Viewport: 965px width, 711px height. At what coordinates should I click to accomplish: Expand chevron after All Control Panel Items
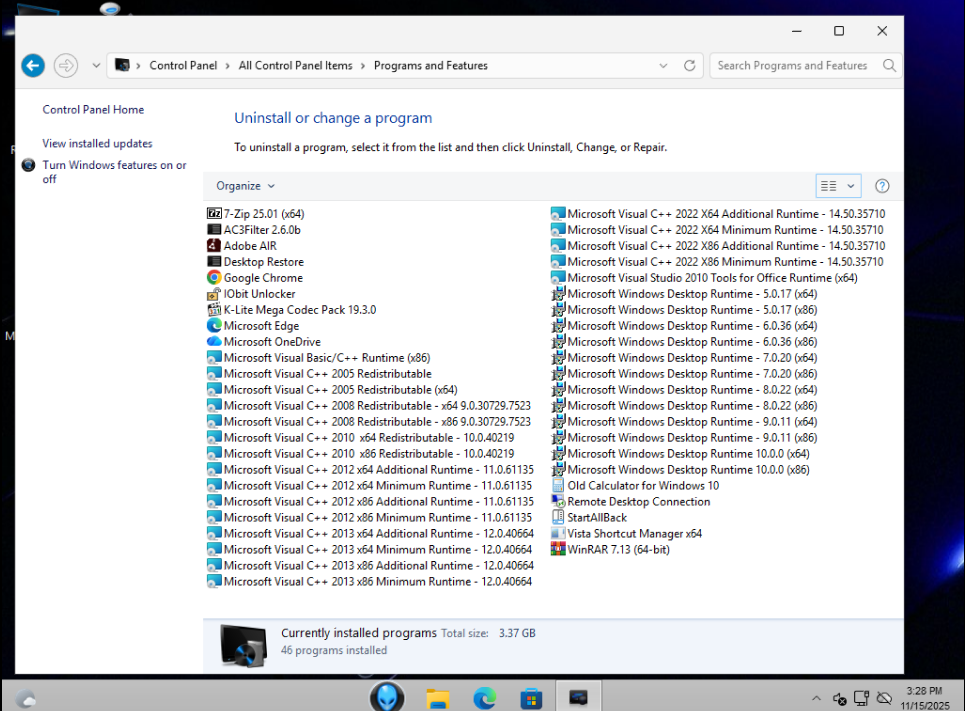click(363, 65)
